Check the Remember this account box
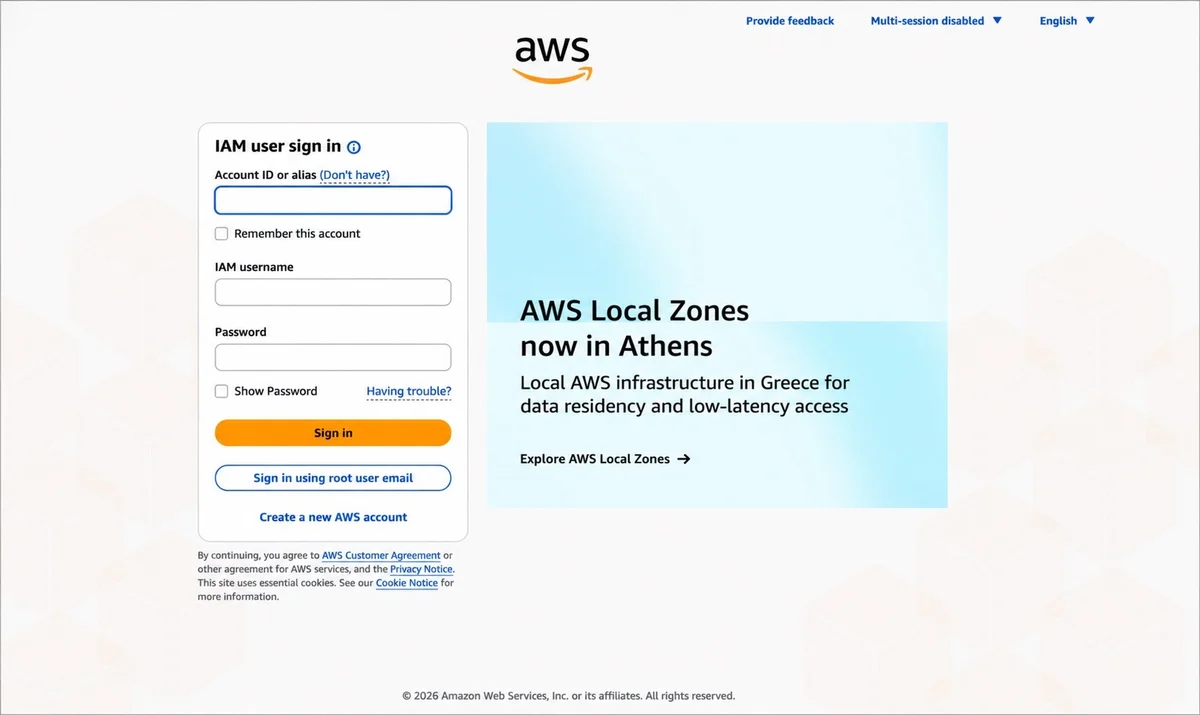 [222, 234]
